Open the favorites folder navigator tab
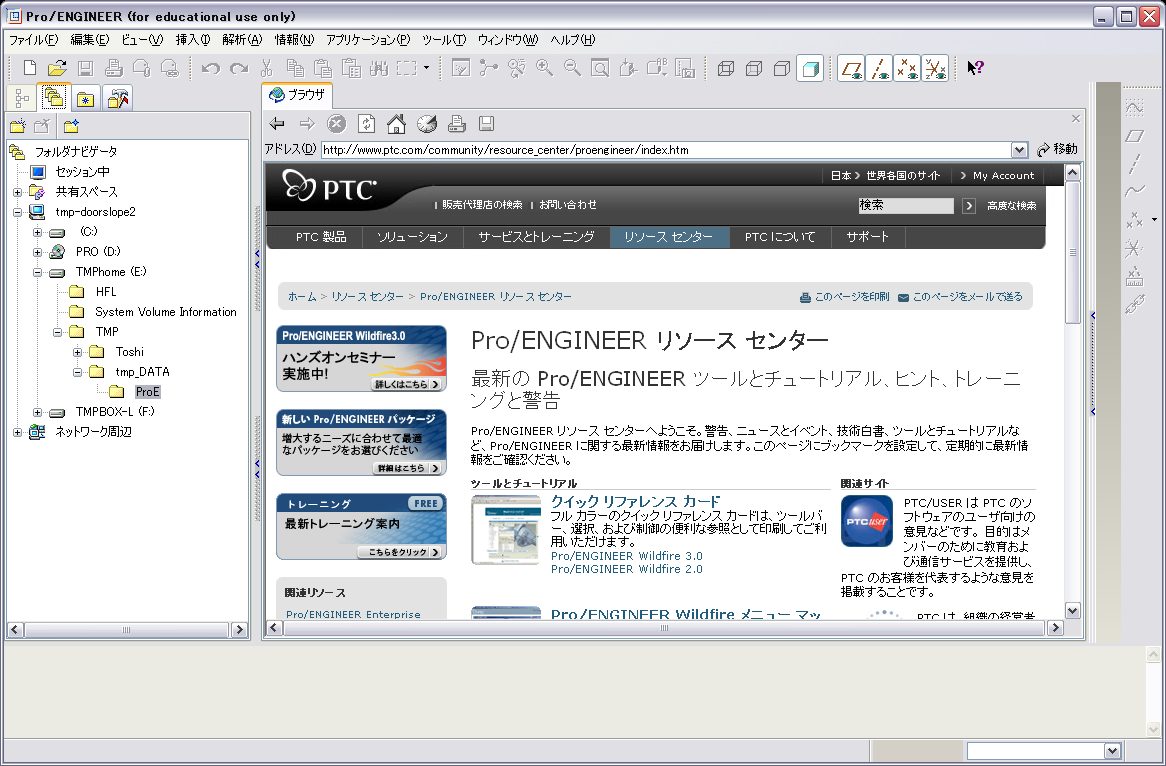The height and width of the screenshot is (766, 1166). pyautogui.click(x=86, y=98)
